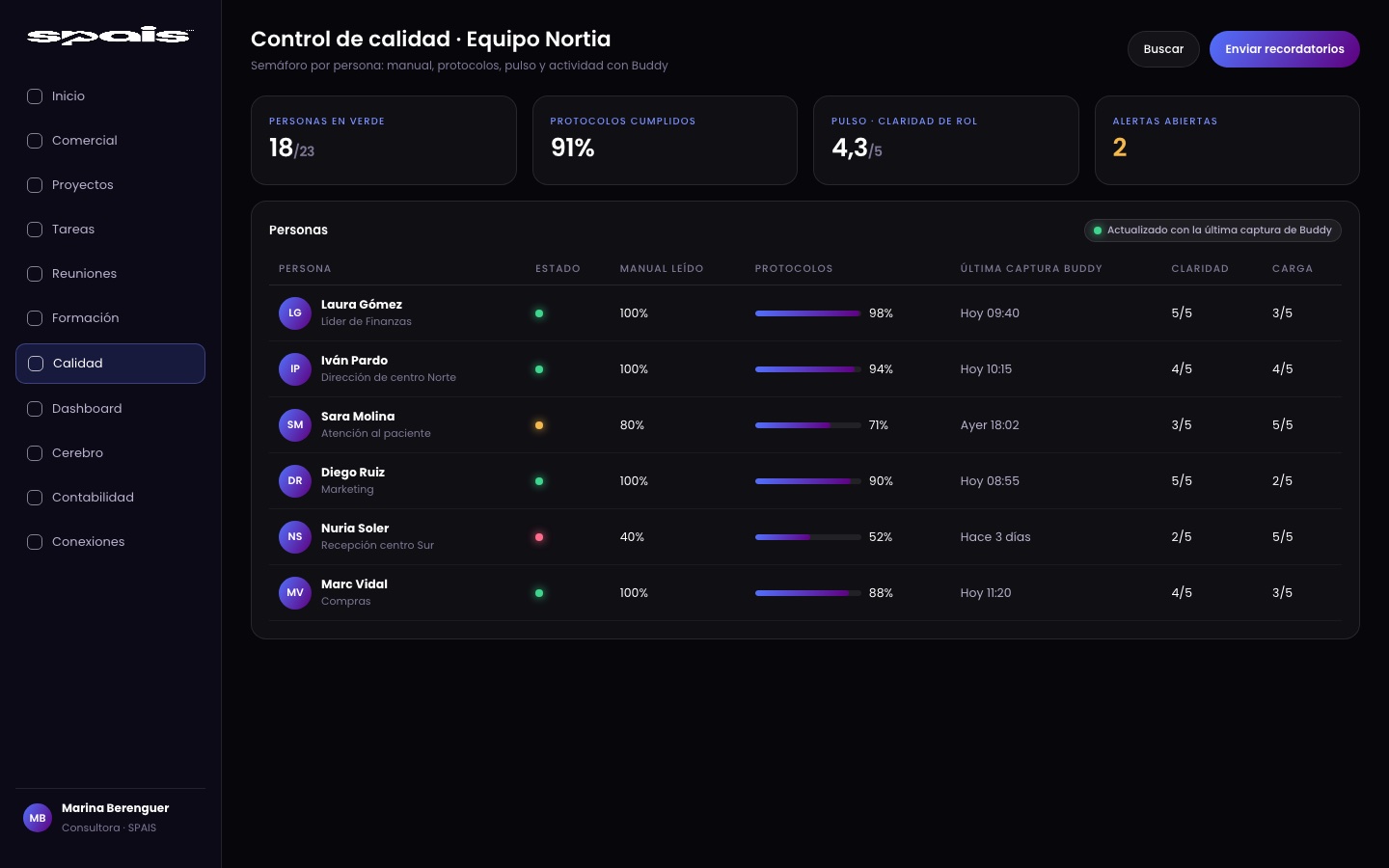1389x868 pixels.
Task: Click the square icon beside Inicio
Action: click(x=35, y=96)
